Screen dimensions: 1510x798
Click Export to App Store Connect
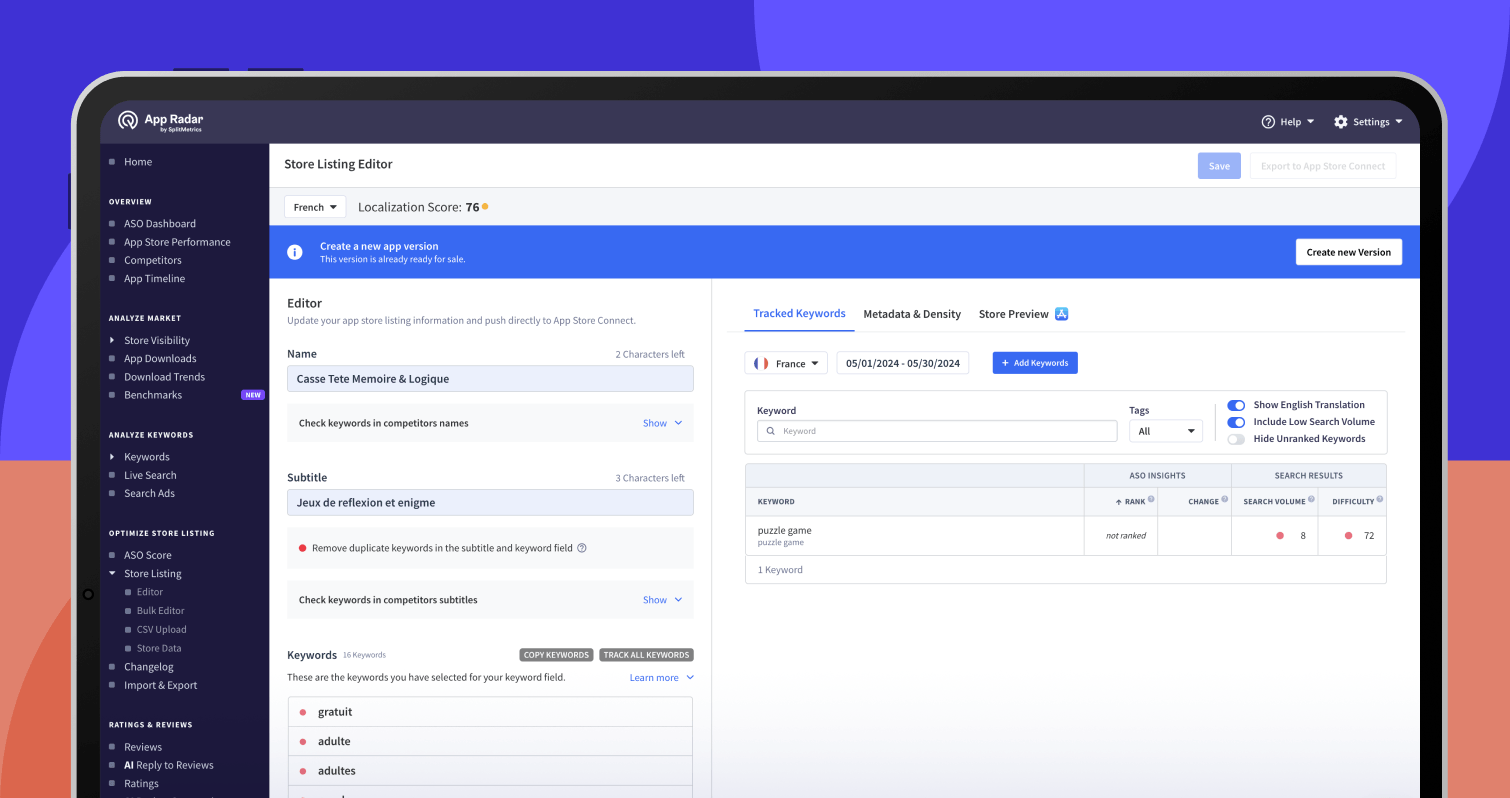pos(1323,166)
